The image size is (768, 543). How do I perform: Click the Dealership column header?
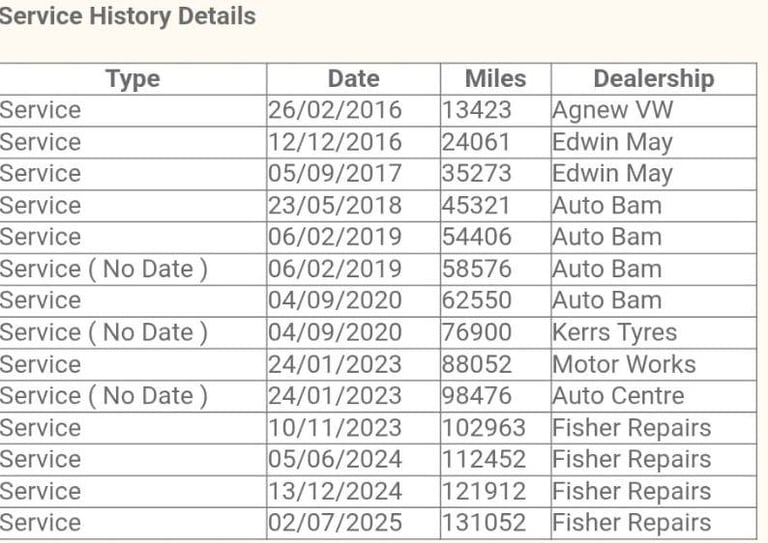click(x=654, y=79)
